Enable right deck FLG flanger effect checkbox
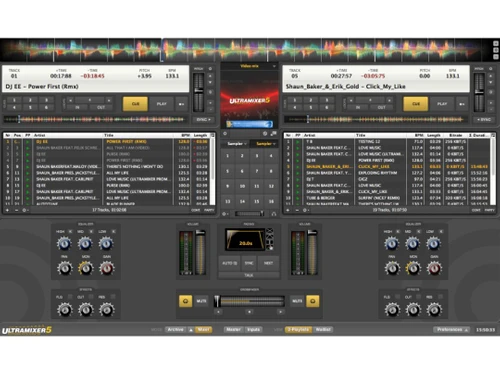The image size is (500, 375). [397, 297]
